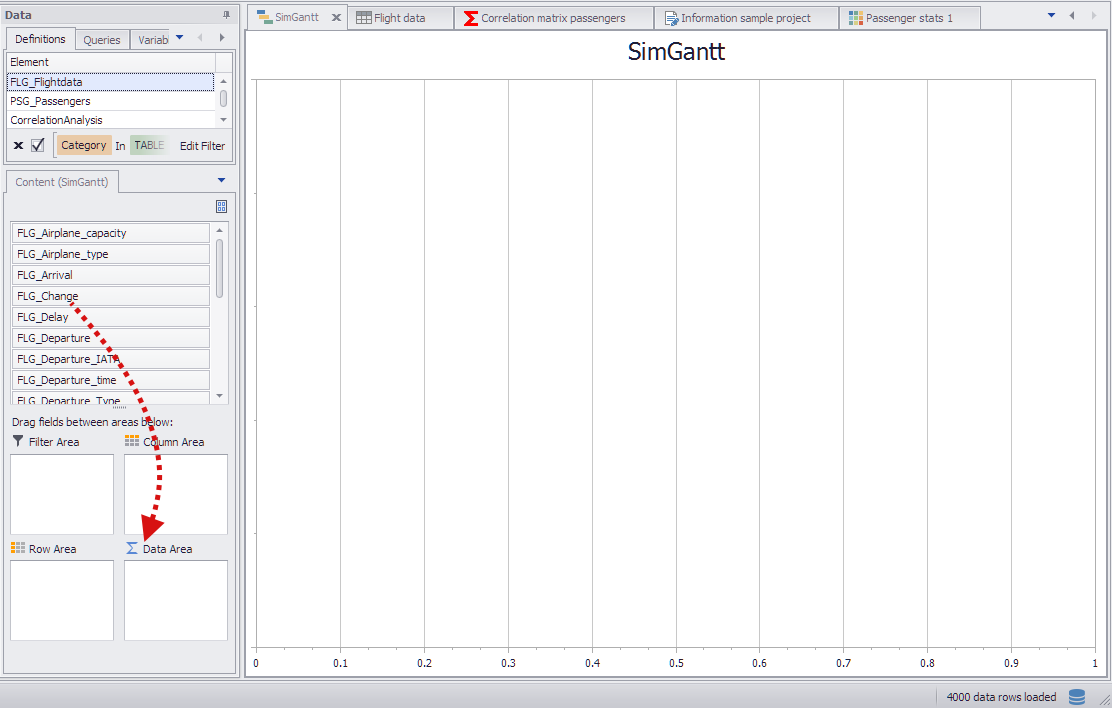Click the X to disable the Category filter
This screenshot has height=708, width=1112.
pos(17,145)
